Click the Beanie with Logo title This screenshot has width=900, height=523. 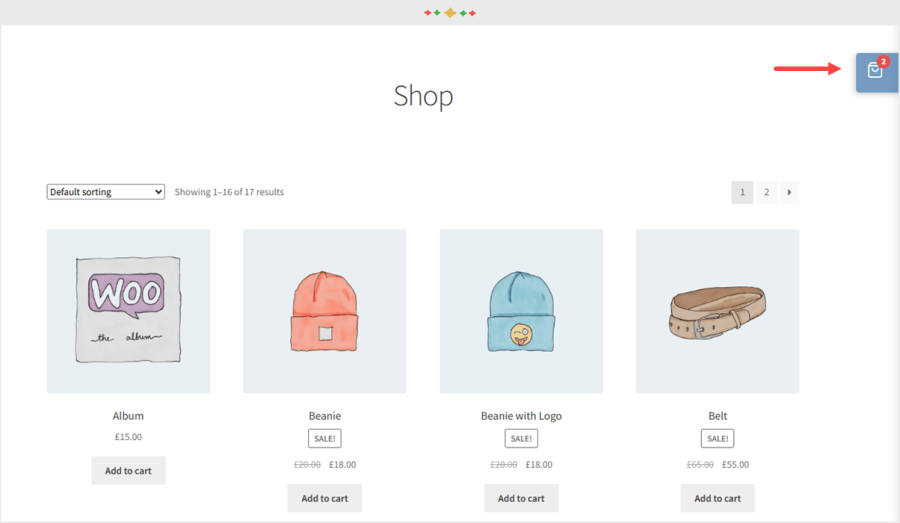(x=521, y=416)
